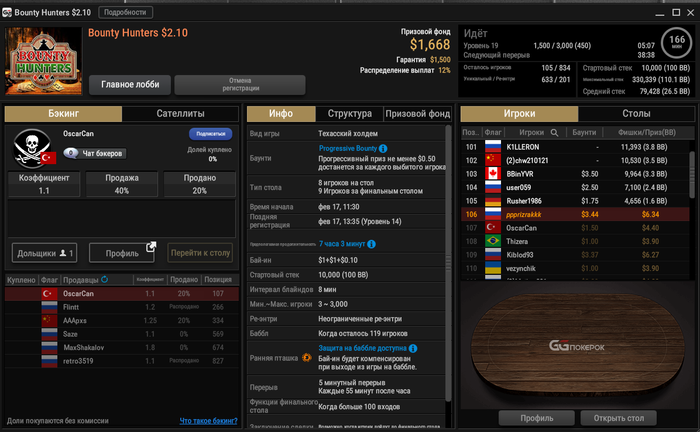This screenshot has height=432, width=700.
Task: Sort players by the Поз. column header
Action: 471,133
